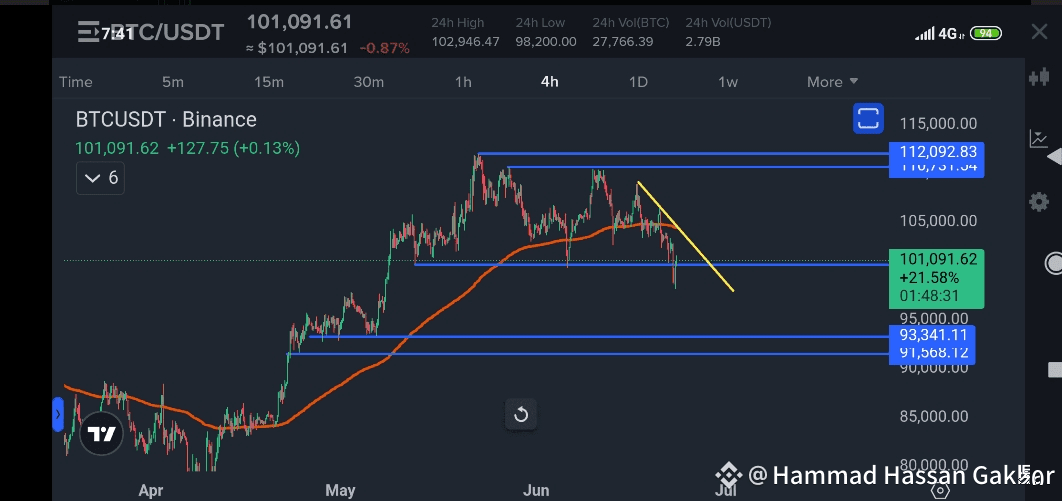Image resolution: width=1062 pixels, height=501 pixels.
Task: Tap the 101,091.61 last price header
Action: (x=299, y=22)
